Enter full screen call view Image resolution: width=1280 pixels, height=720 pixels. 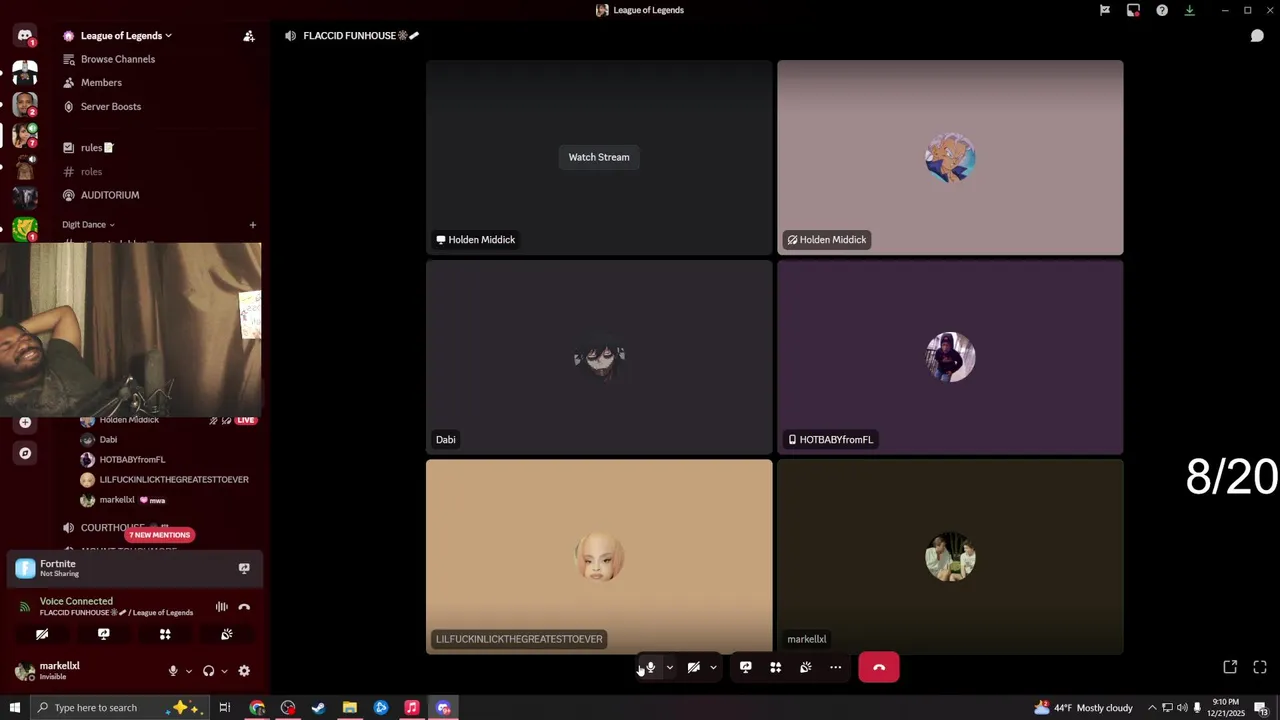[x=1260, y=667]
